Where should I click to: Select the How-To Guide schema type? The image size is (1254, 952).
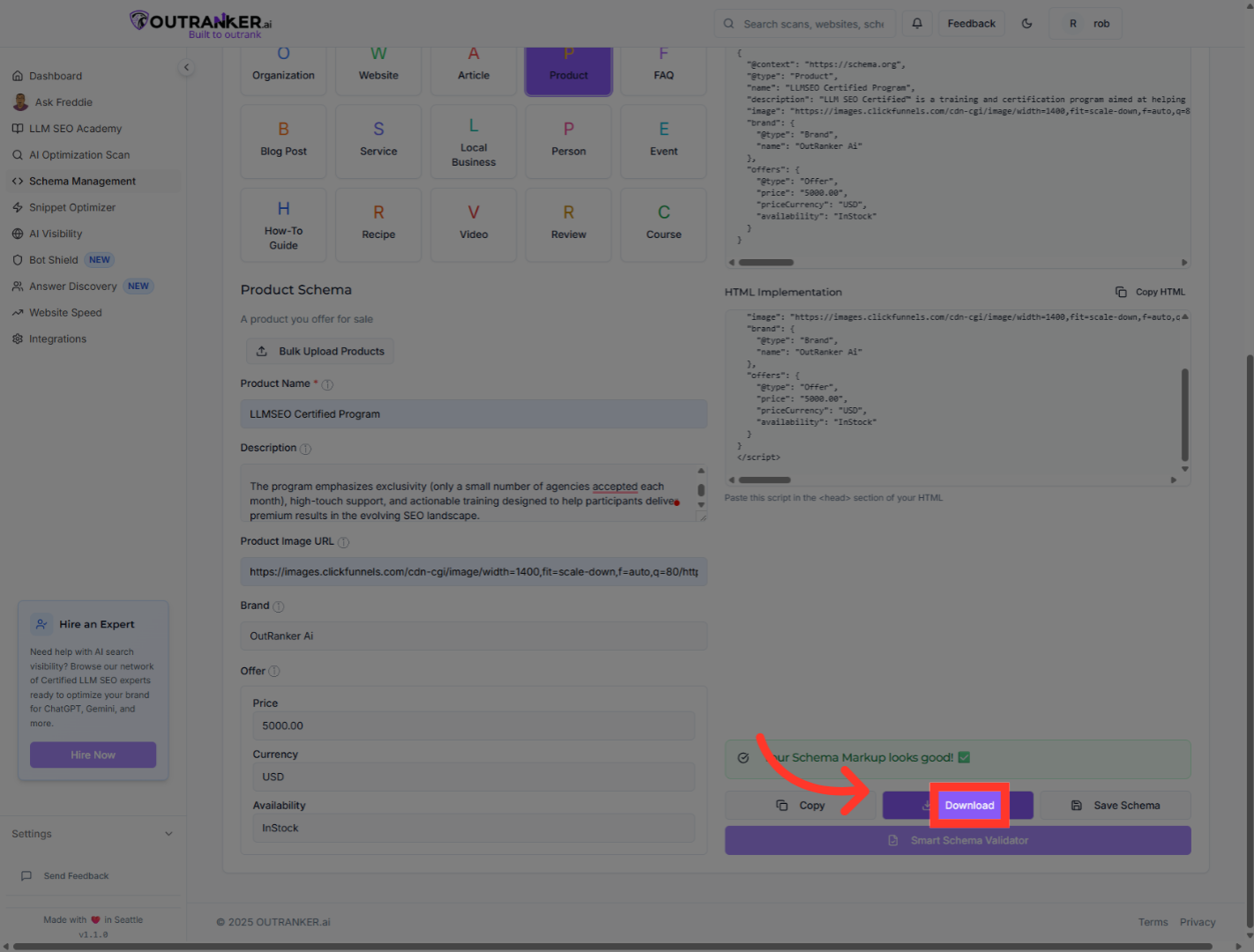283,225
